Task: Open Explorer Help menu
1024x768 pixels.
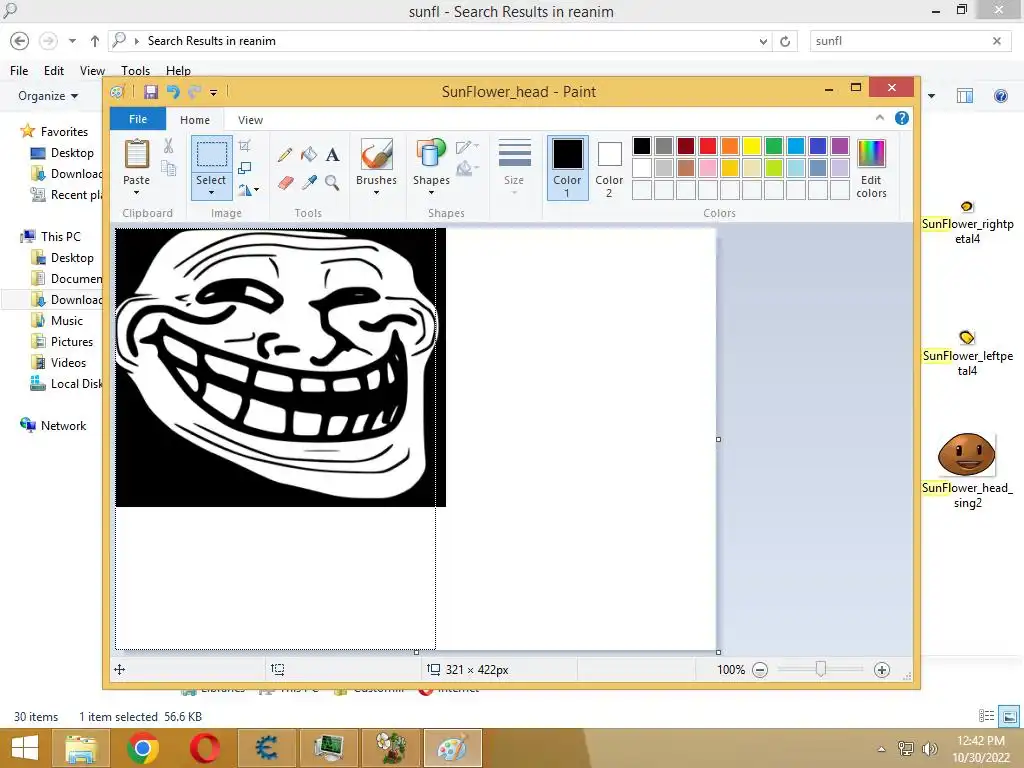Action: point(178,71)
